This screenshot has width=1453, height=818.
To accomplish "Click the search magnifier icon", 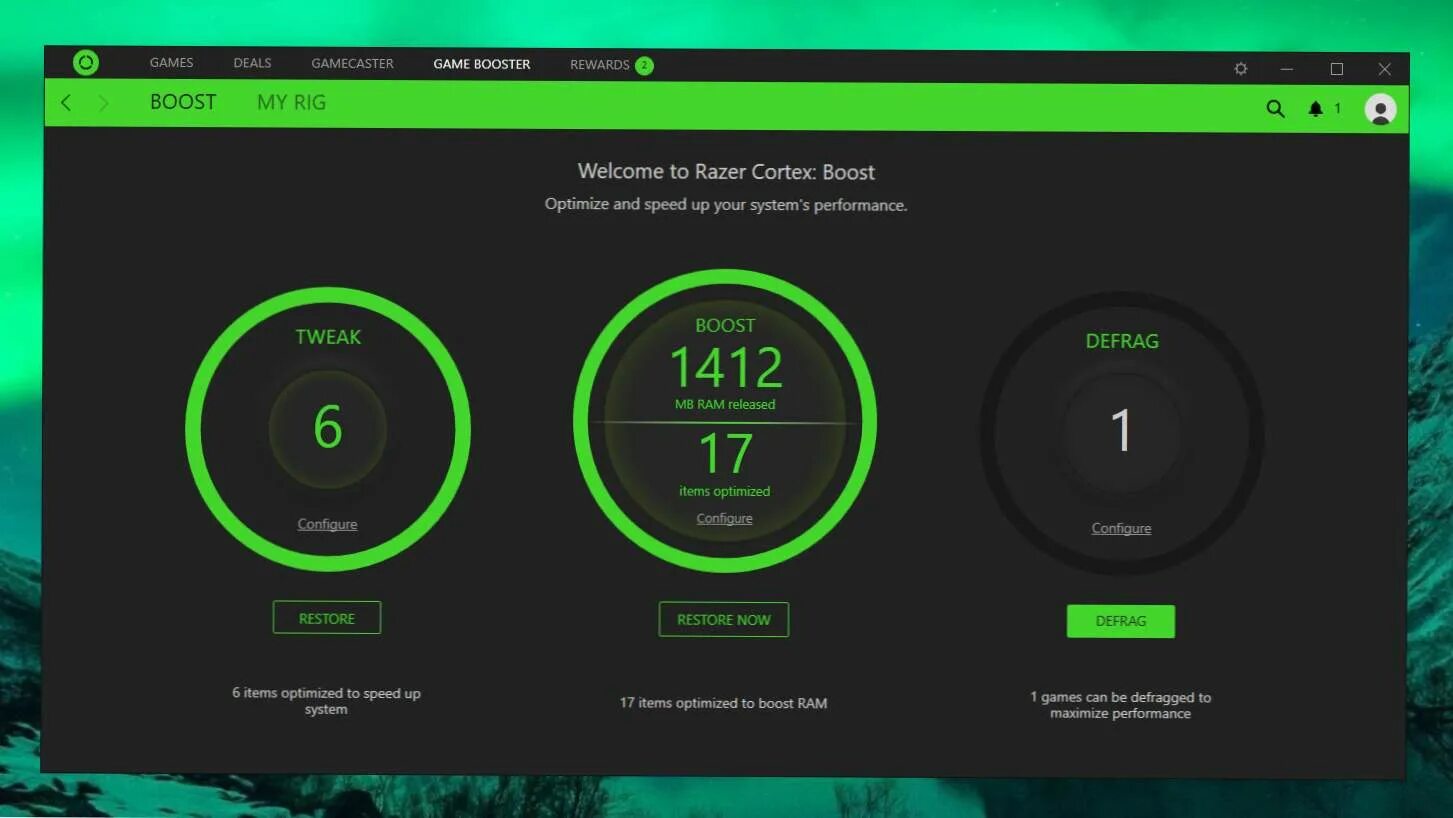I will (1275, 109).
